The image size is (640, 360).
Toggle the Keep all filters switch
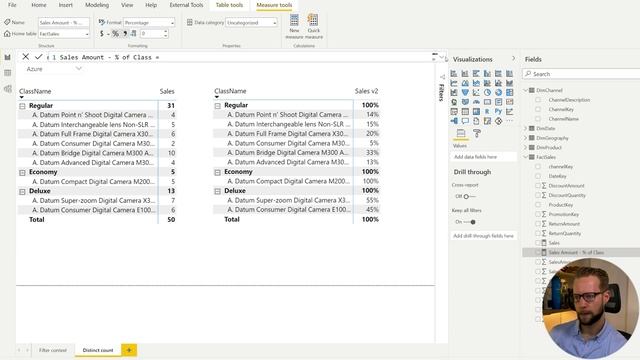tap(470, 222)
